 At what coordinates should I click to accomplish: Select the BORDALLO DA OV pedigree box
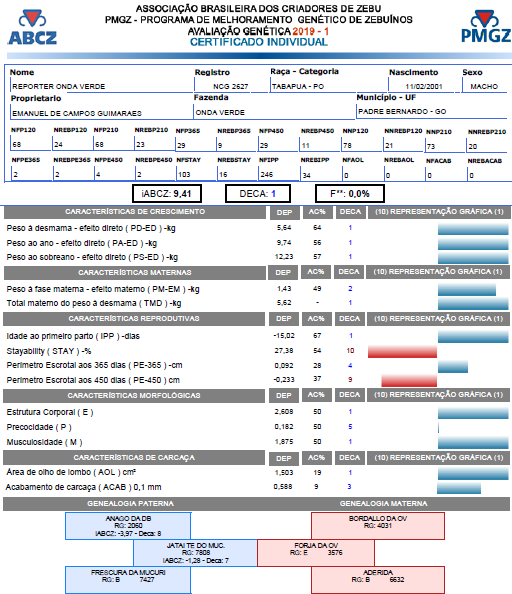pos(378,526)
